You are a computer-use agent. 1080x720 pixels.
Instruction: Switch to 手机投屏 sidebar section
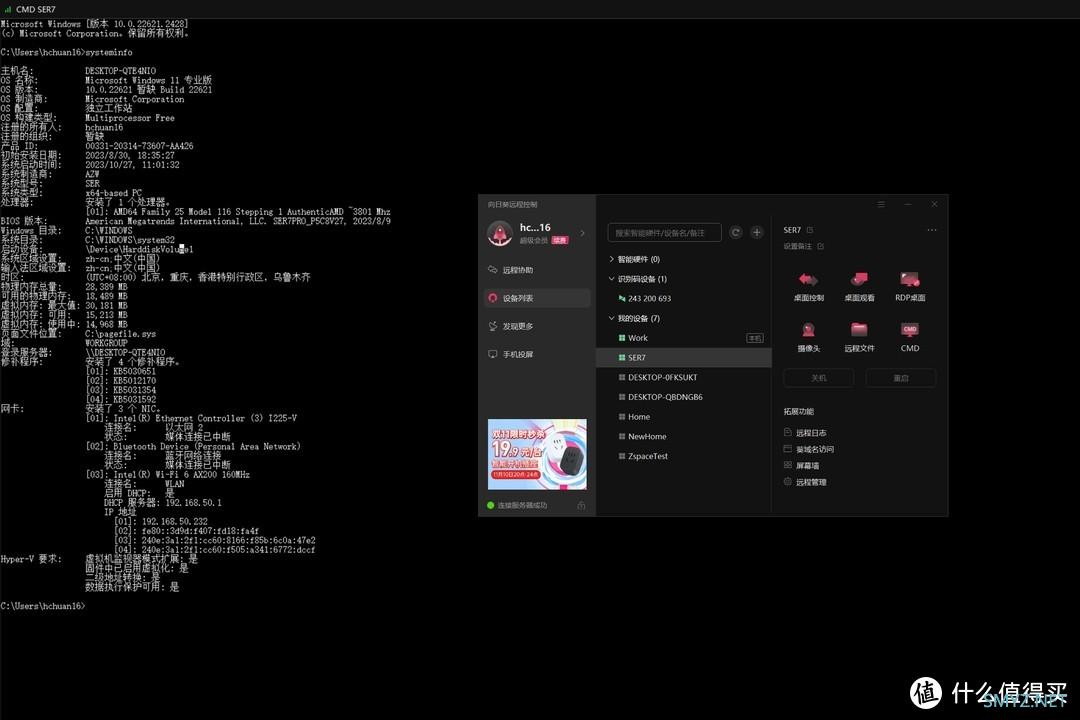tap(537, 354)
